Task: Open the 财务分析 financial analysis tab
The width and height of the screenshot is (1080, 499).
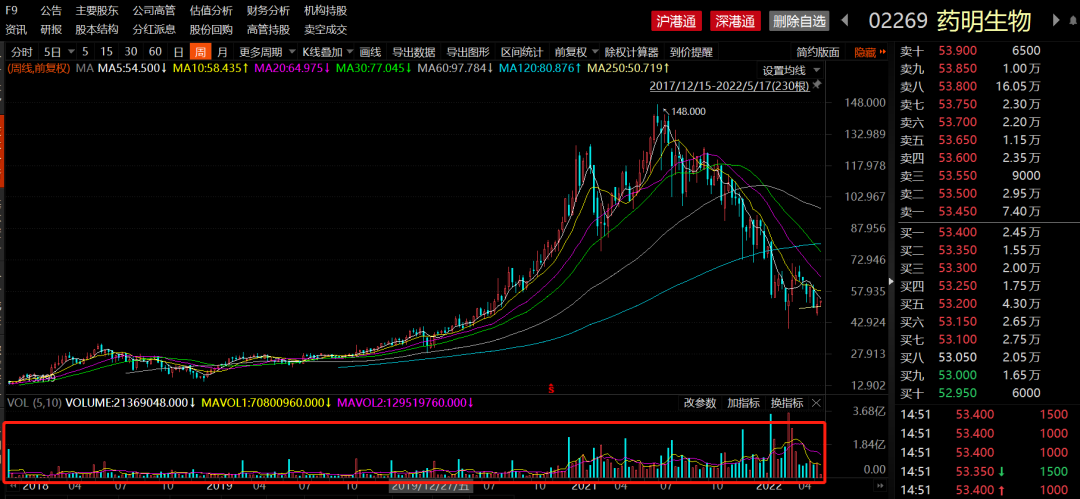Action: point(269,10)
